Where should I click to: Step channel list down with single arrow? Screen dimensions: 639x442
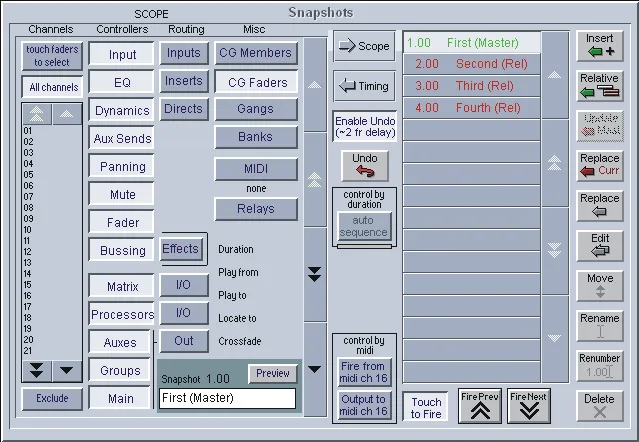(67, 371)
